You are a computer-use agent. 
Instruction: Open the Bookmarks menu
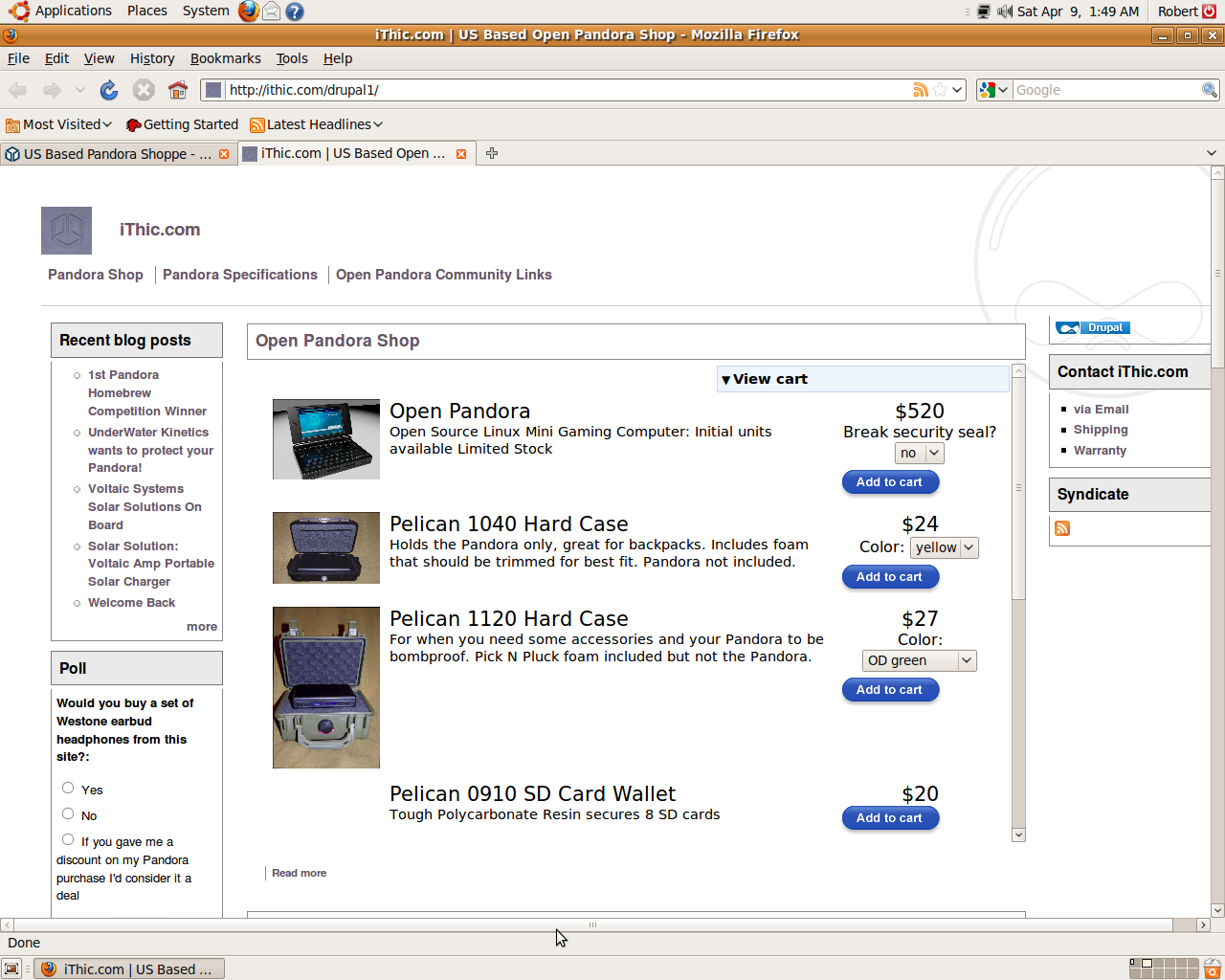click(225, 58)
